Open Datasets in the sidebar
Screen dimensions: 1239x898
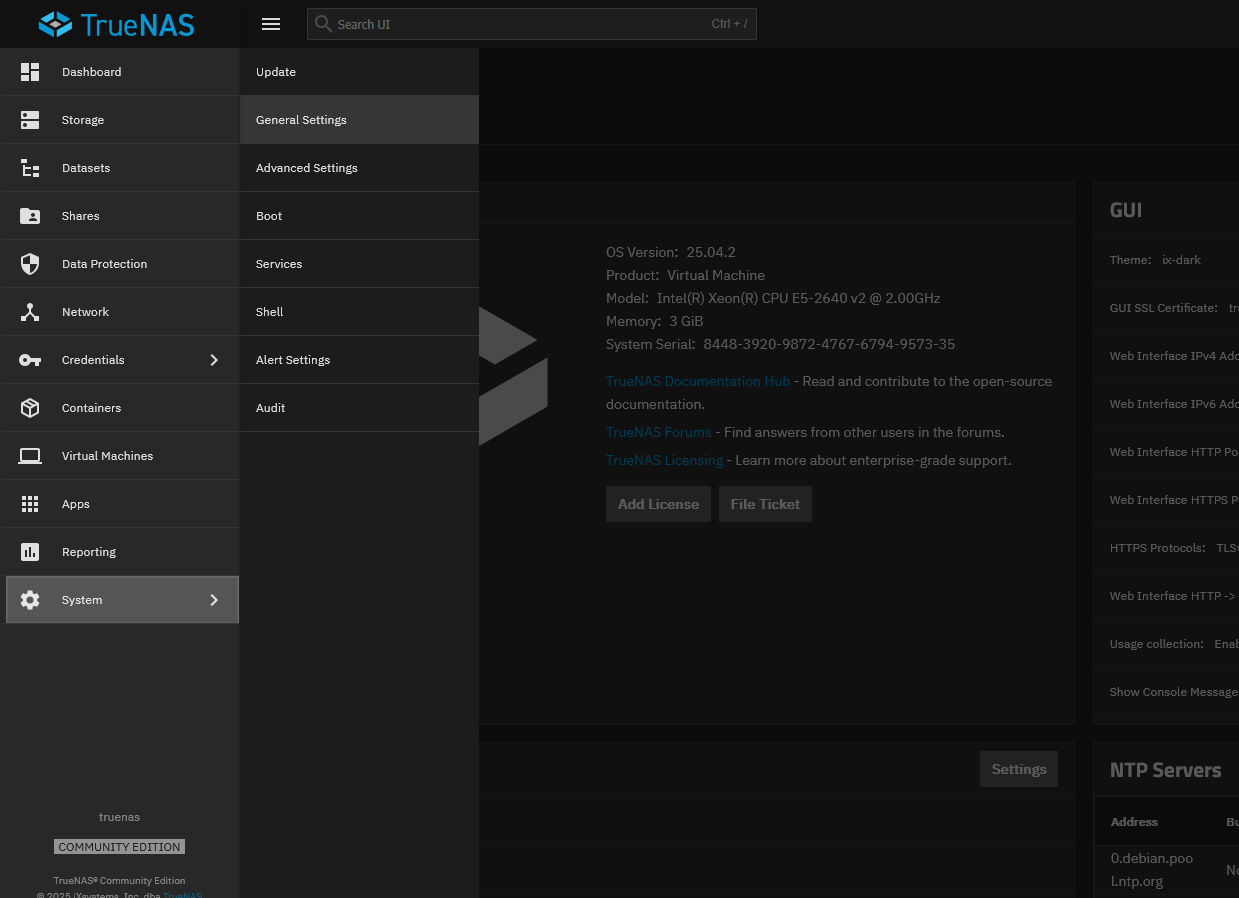pyautogui.click(x=120, y=168)
